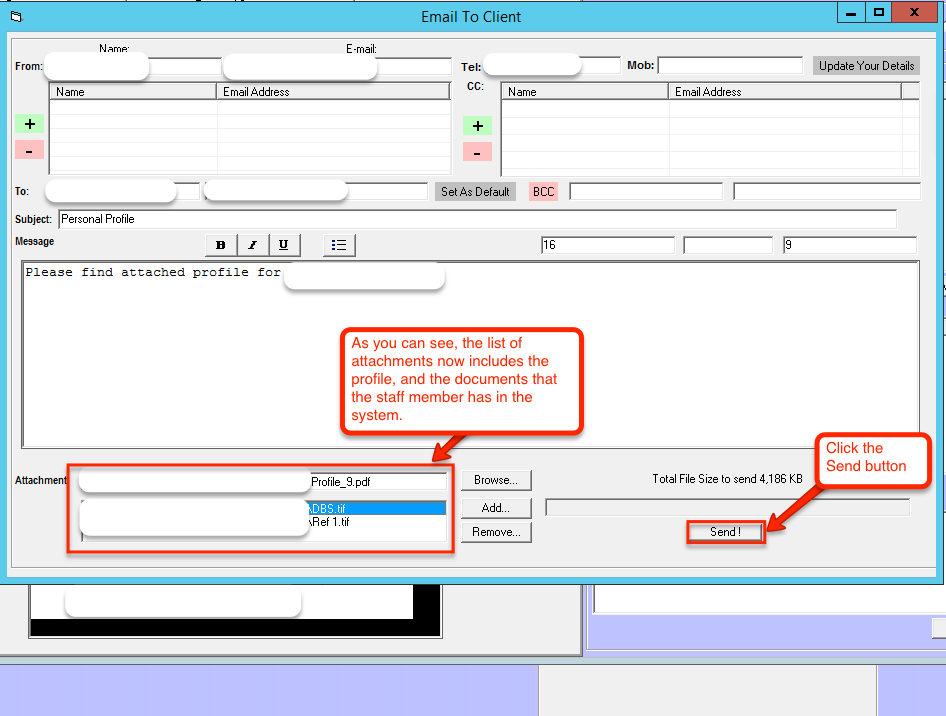Toggle underline formatting button
Screen dimensions: 946x716
click(x=284, y=245)
